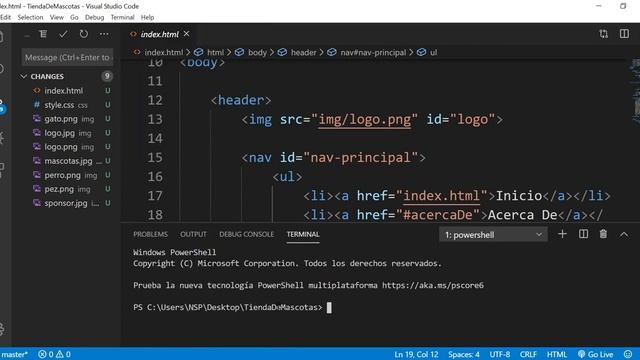Open pez.png in the changes list
The height and width of the screenshot is (360, 640).
[x=59, y=189]
